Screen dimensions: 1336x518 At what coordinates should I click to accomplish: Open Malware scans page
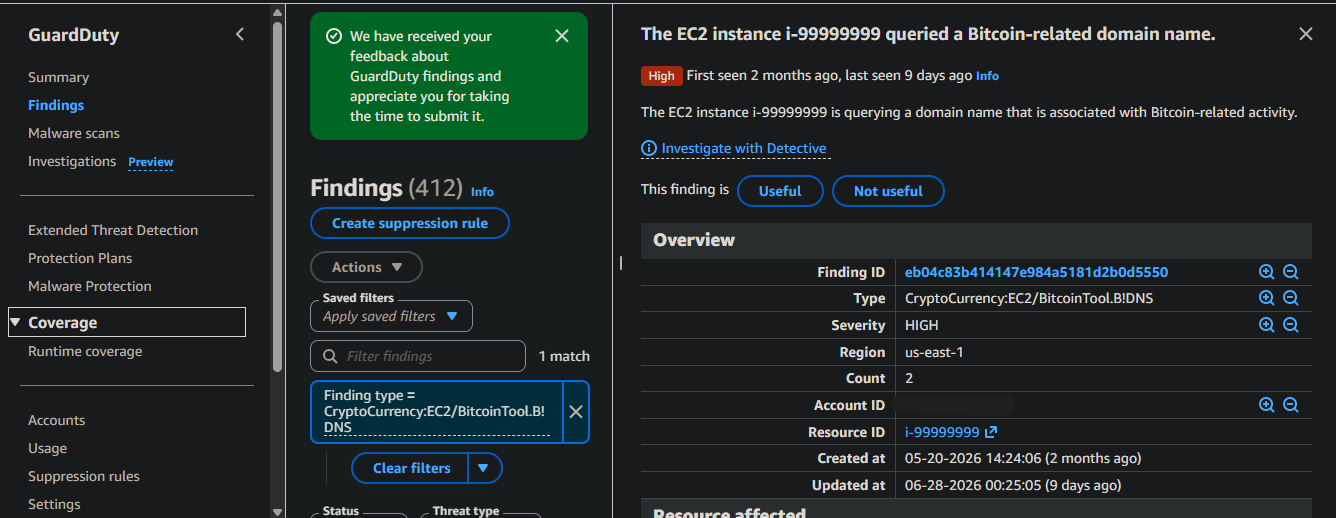(74, 133)
